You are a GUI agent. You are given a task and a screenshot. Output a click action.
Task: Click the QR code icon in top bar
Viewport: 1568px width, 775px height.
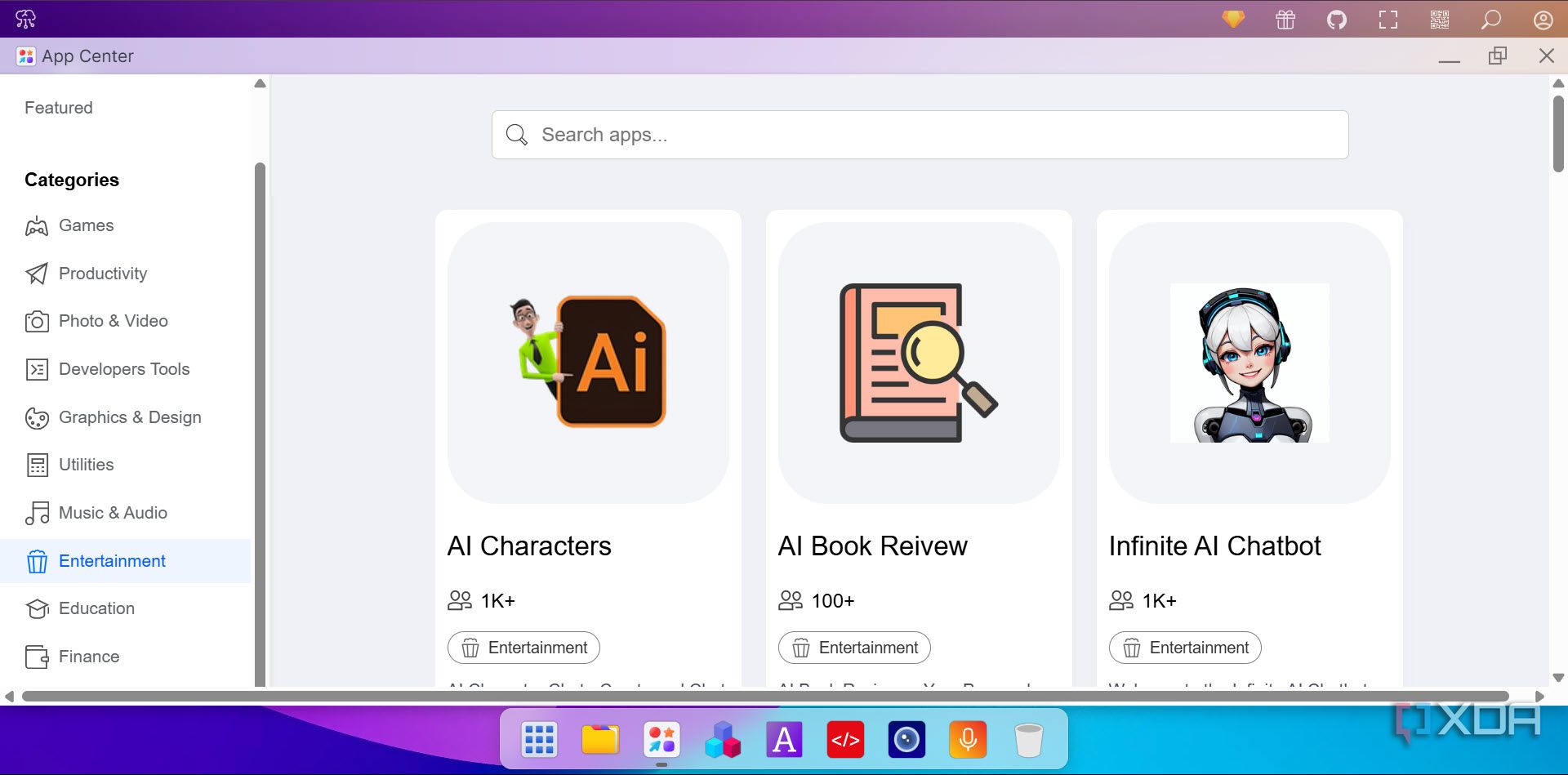pyautogui.click(x=1440, y=20)
